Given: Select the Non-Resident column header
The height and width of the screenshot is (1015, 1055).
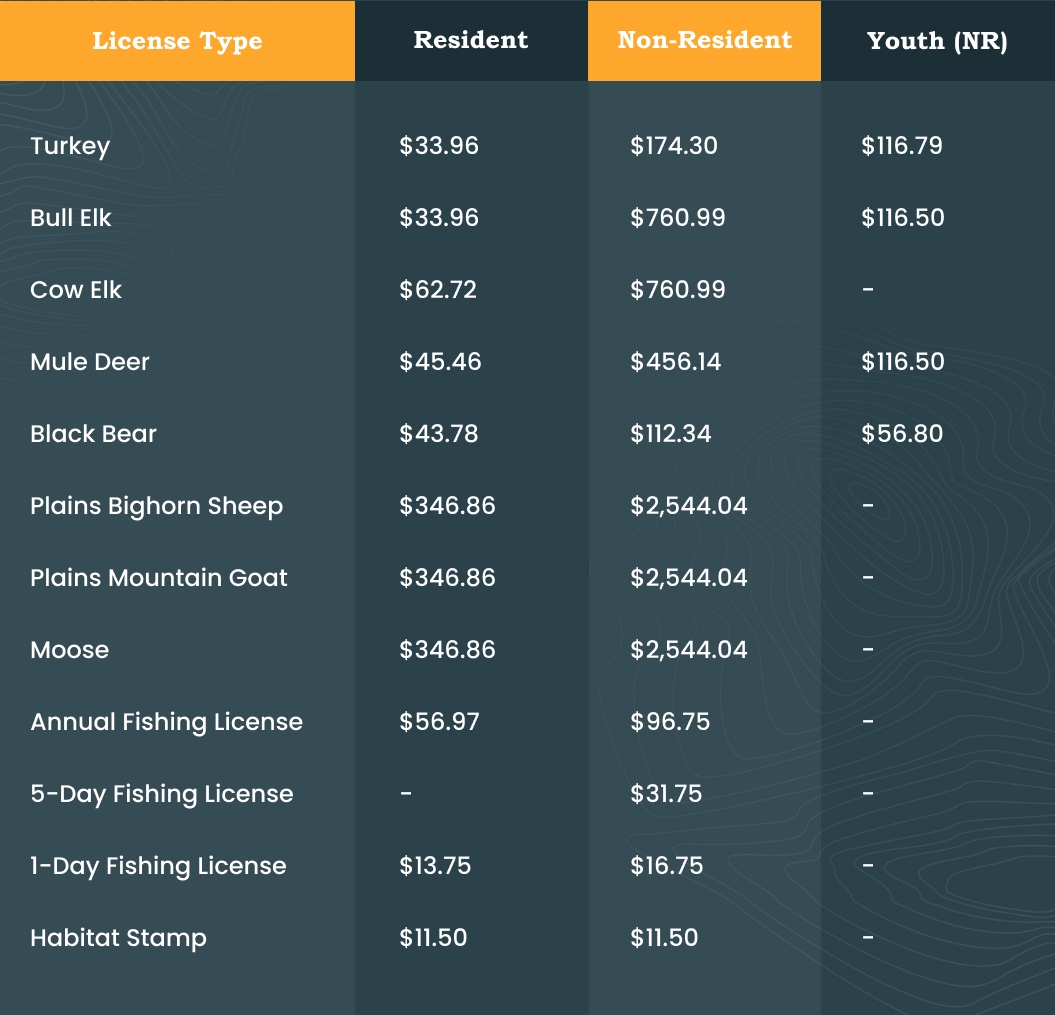Looking at the screenshot, I should (704, 40).
